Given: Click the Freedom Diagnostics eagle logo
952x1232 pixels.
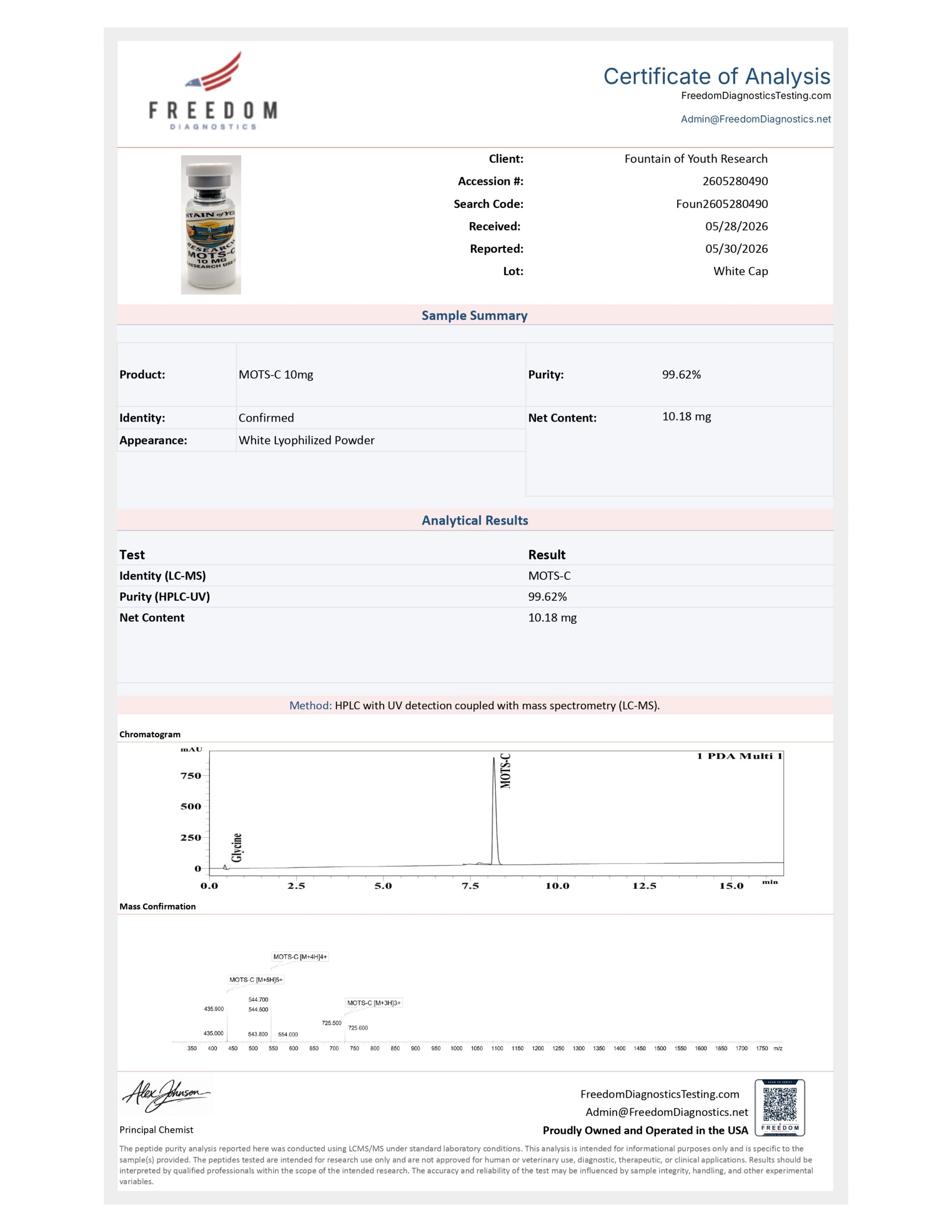Looking at the screenshot, I should 213,90.
